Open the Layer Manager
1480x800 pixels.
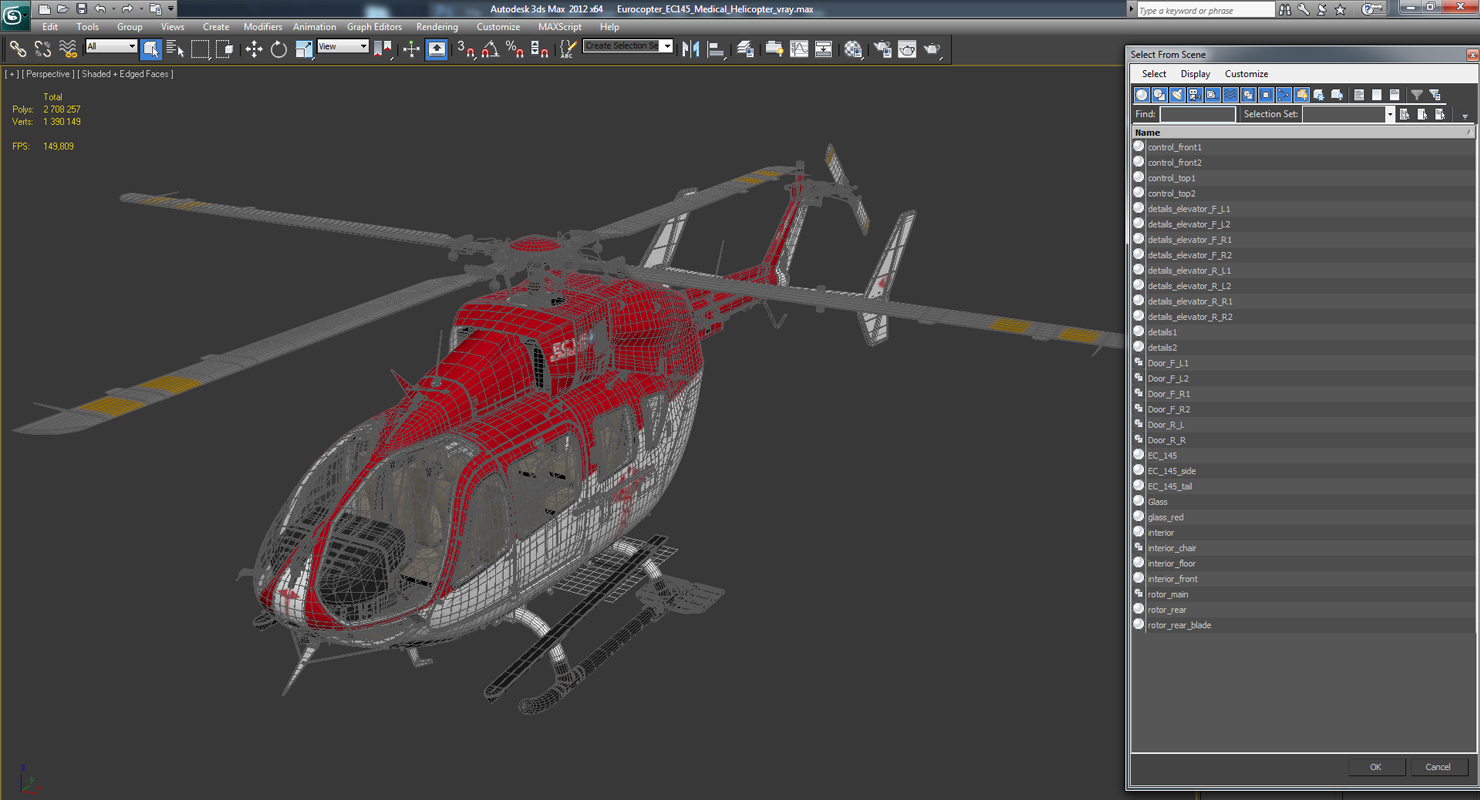[x=745, y=49]
